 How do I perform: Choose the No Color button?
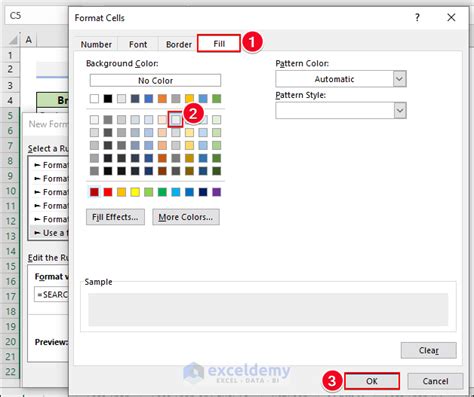pos(155,80)
